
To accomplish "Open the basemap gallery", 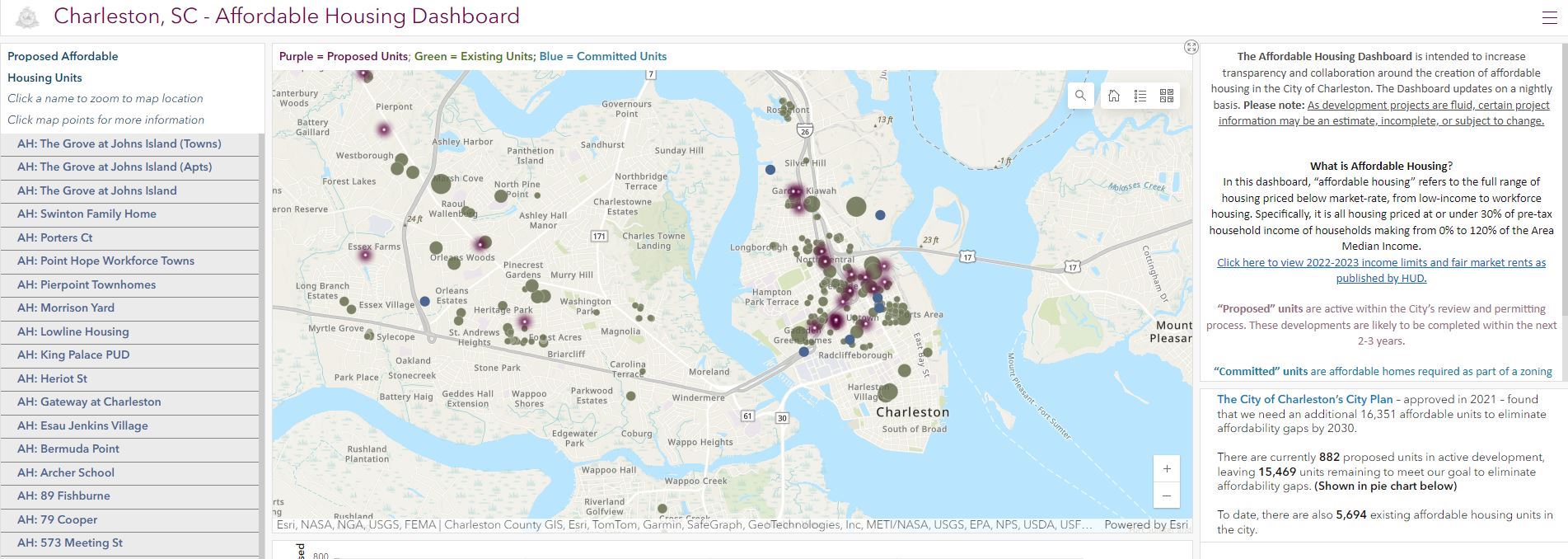I will (1167, 96).
